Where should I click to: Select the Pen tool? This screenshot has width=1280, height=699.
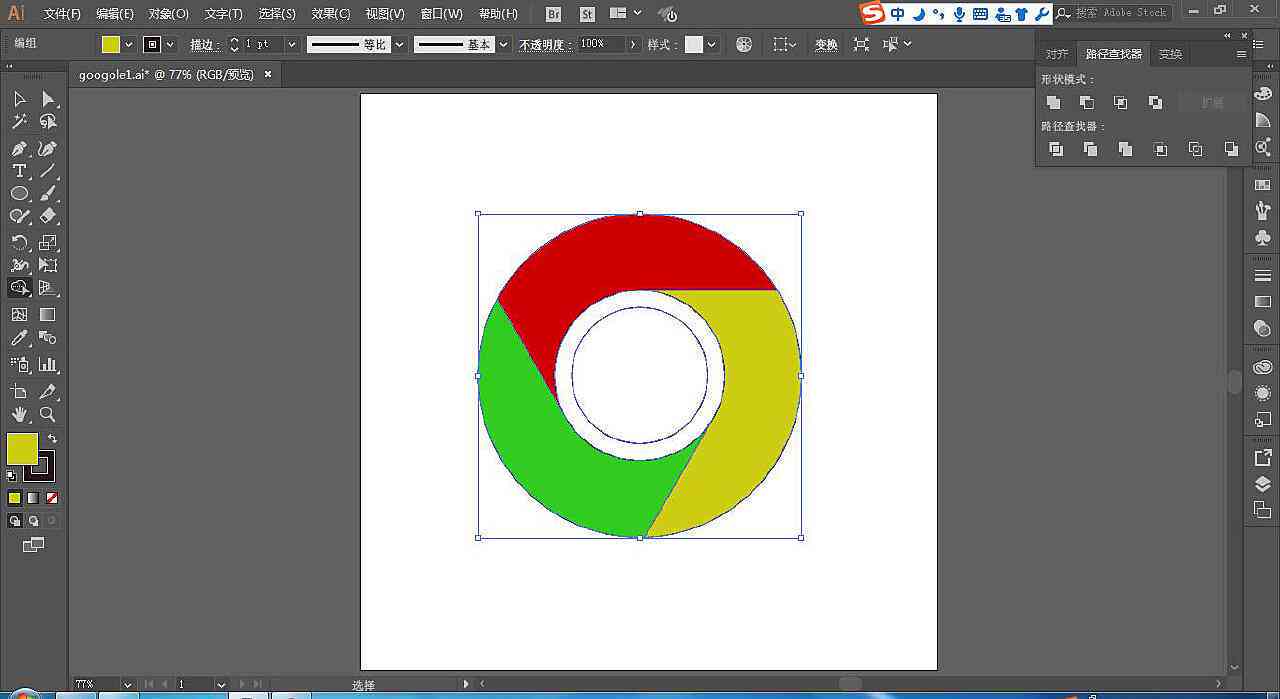coord(19,148)
